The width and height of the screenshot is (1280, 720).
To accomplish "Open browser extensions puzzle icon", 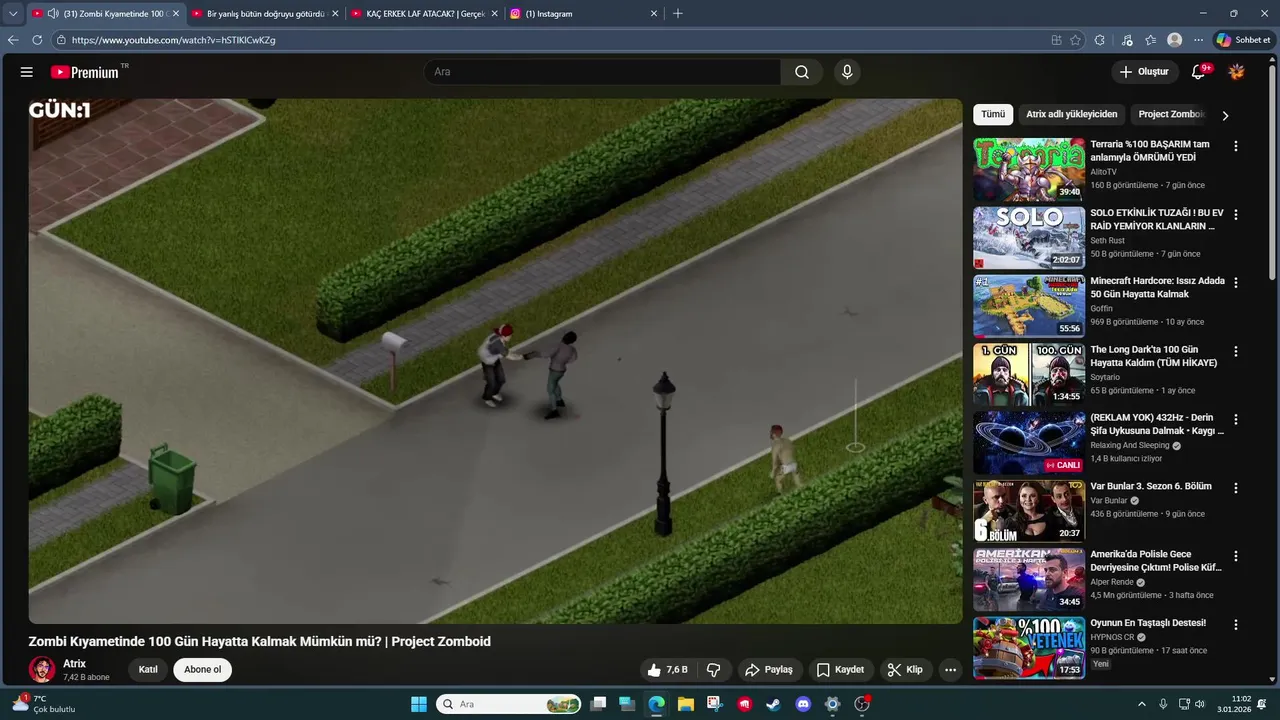I will point(1100,40).
